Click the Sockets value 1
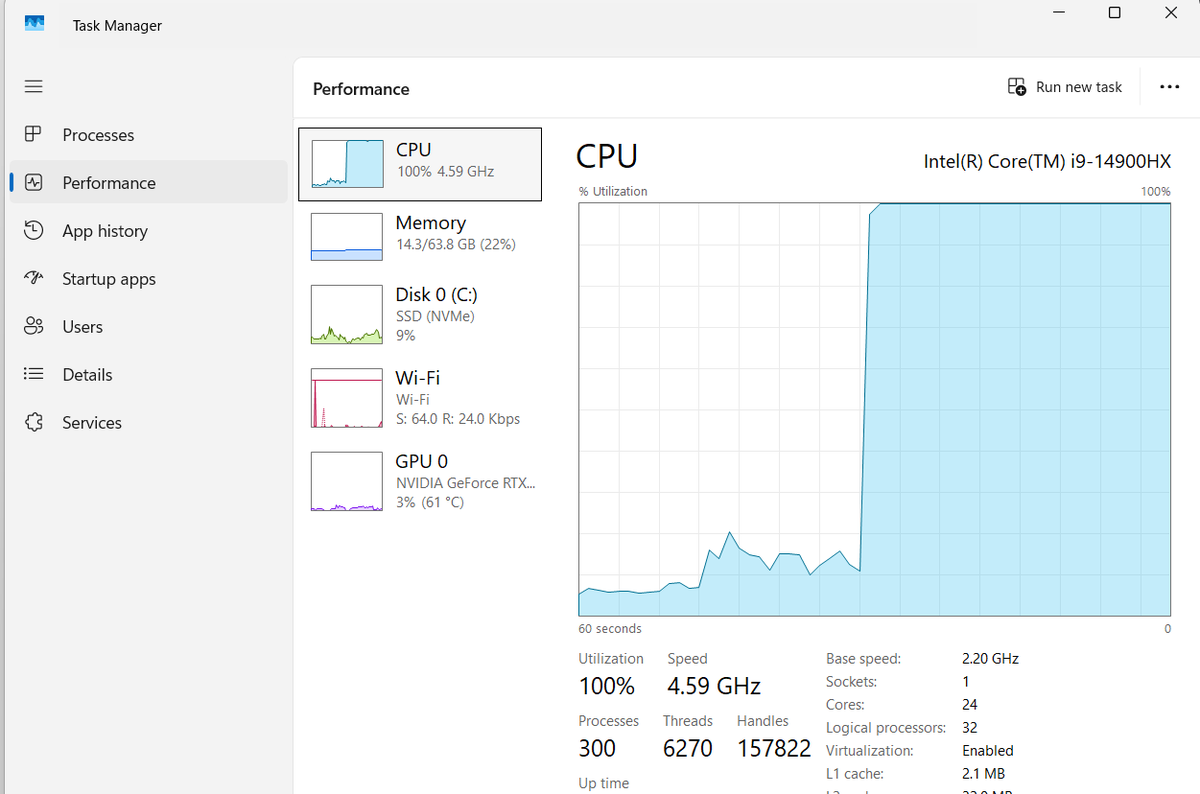The image size is (1200, 794). (x=965, y=681)
